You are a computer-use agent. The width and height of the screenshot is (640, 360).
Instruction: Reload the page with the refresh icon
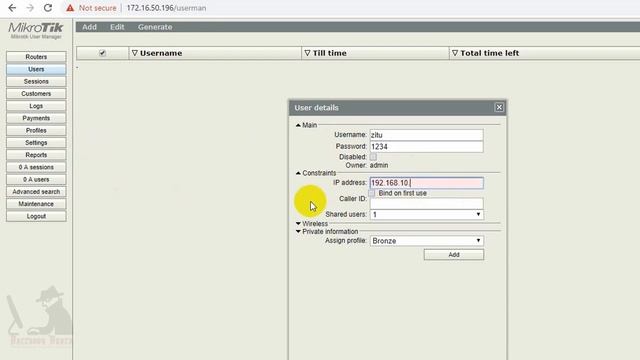pyautogui.click(x=48, y=8)
